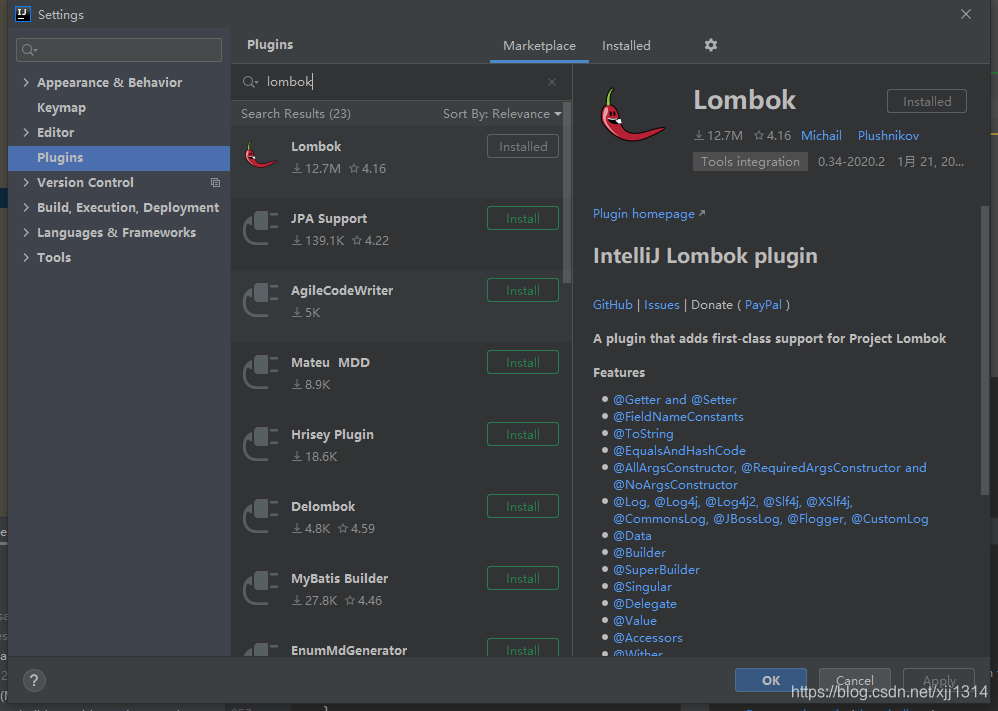Expand the Tools settings node
This screenshot has height=711, width=998.
[x=26, y=257]
